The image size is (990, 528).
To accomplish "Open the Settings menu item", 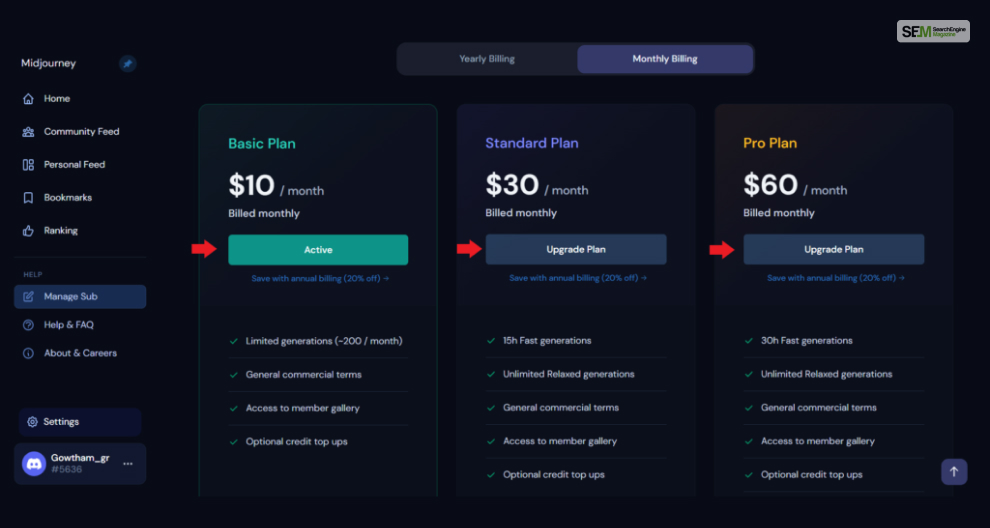I will [x=80, y=422].
